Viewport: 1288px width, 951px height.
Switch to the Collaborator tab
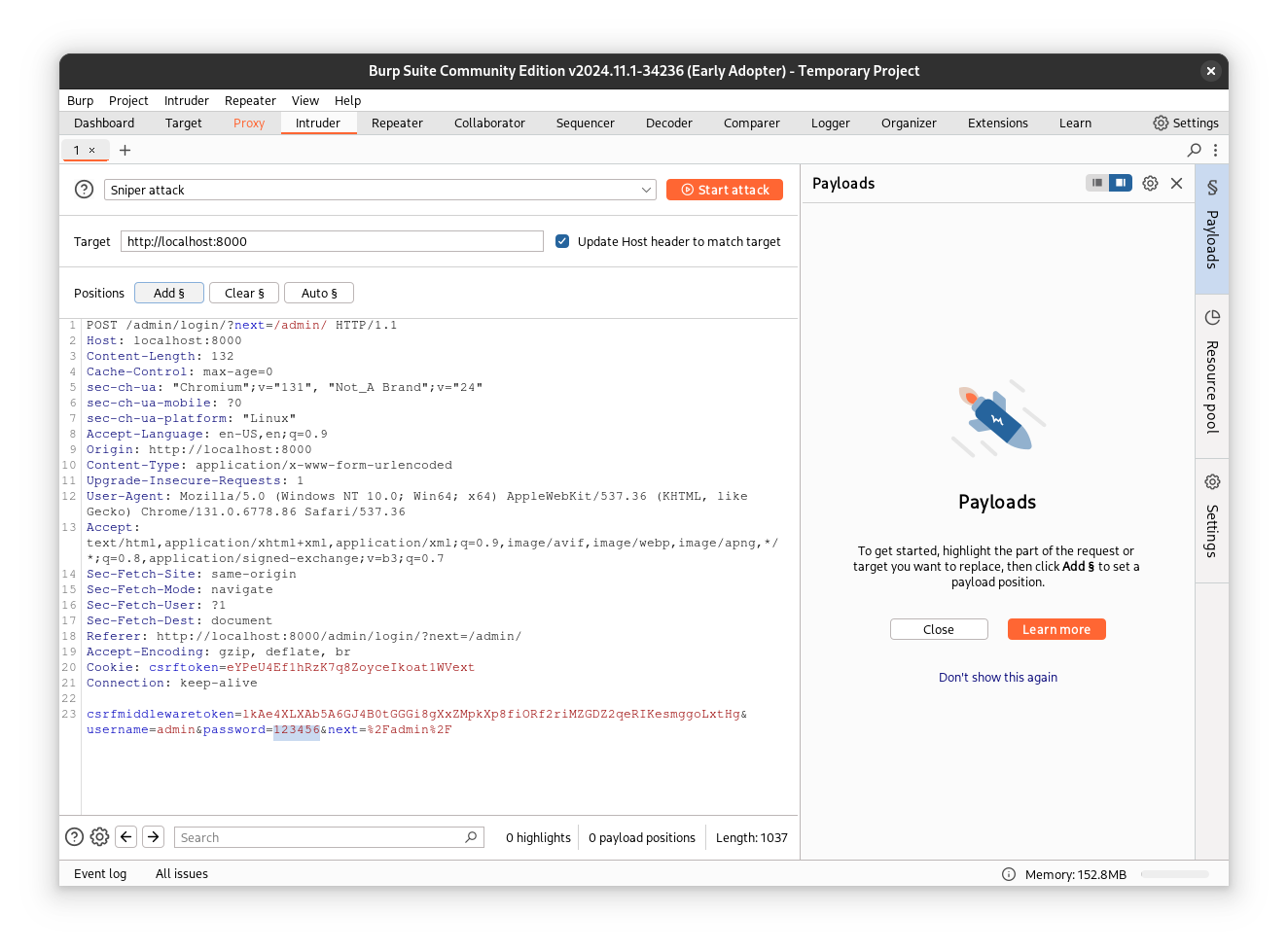click(489, 123)
